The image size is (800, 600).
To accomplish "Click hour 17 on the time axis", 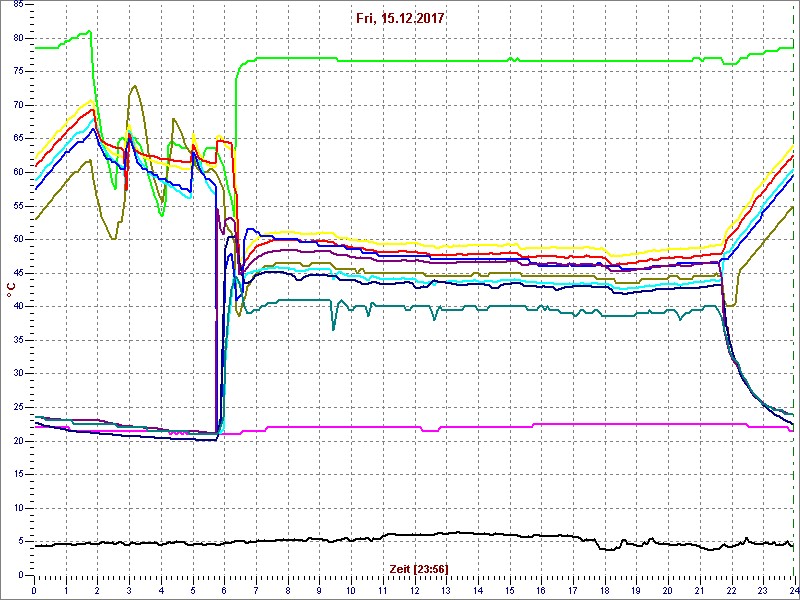I will point(572,591).
